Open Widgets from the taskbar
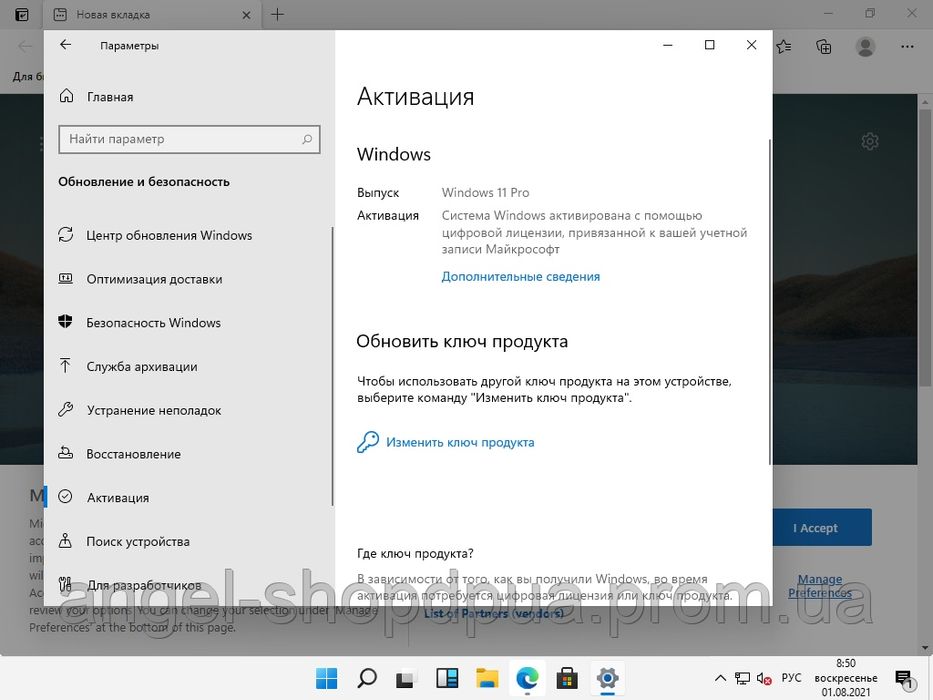The image size is (933, 700). pyautogui.click(x=447, y=678)
